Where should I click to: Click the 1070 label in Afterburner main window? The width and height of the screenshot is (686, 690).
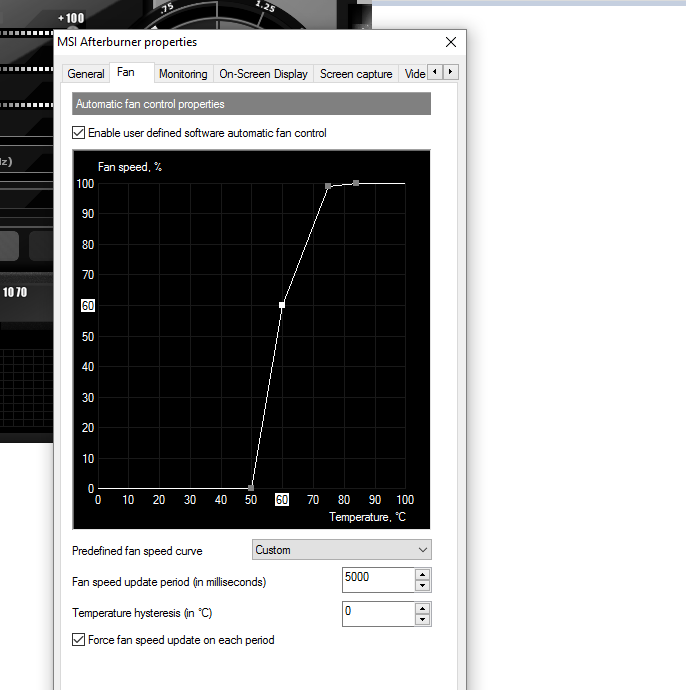click(x=15, y=292)
